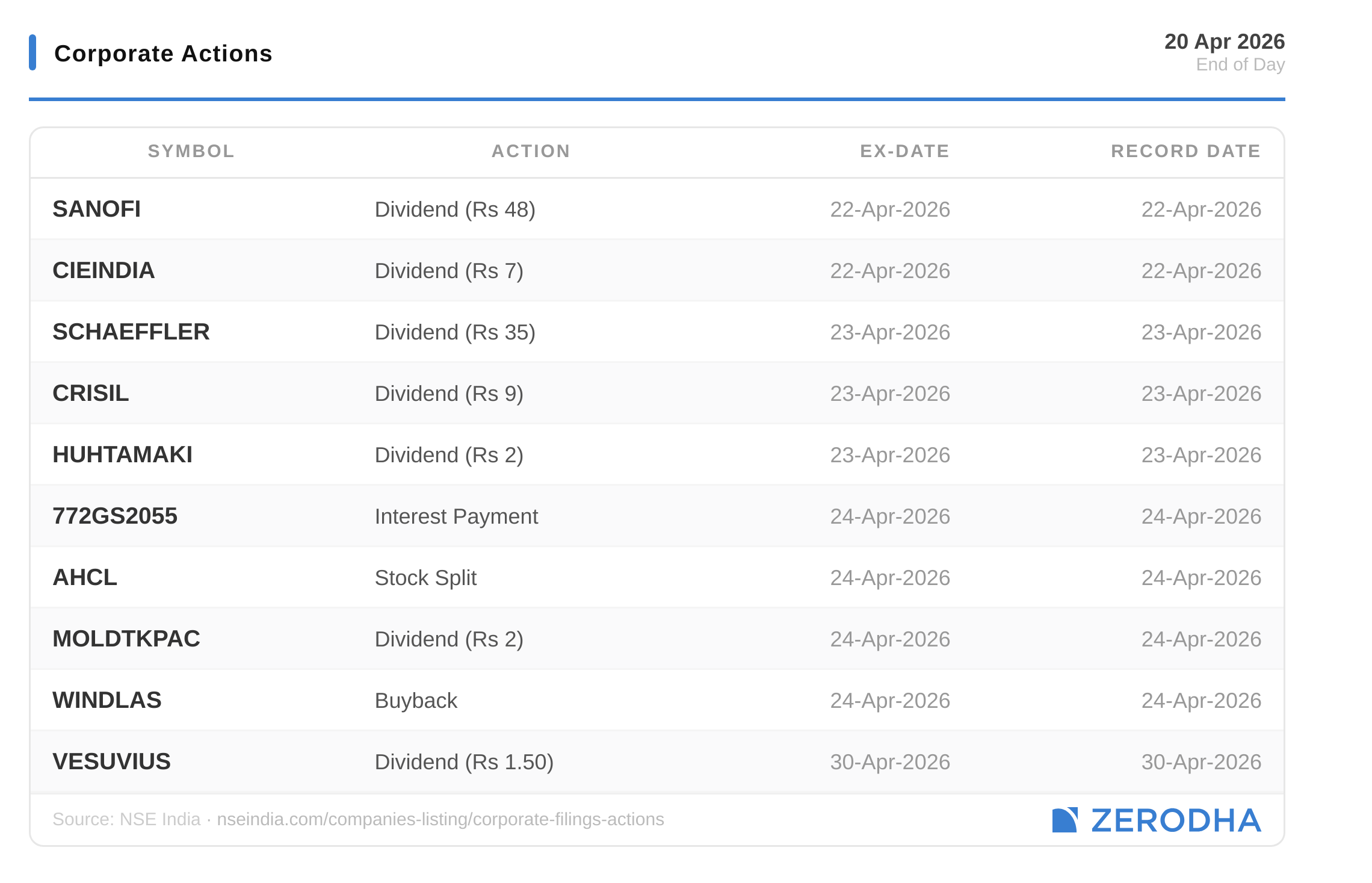Click the blue bar beside Corporate Actions
Image resolution: width=1372 pixels, height=883 pixels.
[32, 53]
